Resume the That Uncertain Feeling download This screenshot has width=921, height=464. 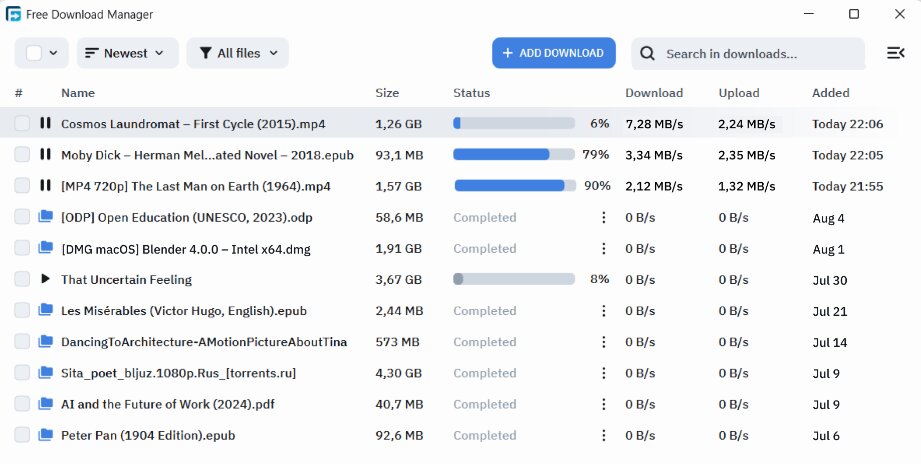coord(45,280)
